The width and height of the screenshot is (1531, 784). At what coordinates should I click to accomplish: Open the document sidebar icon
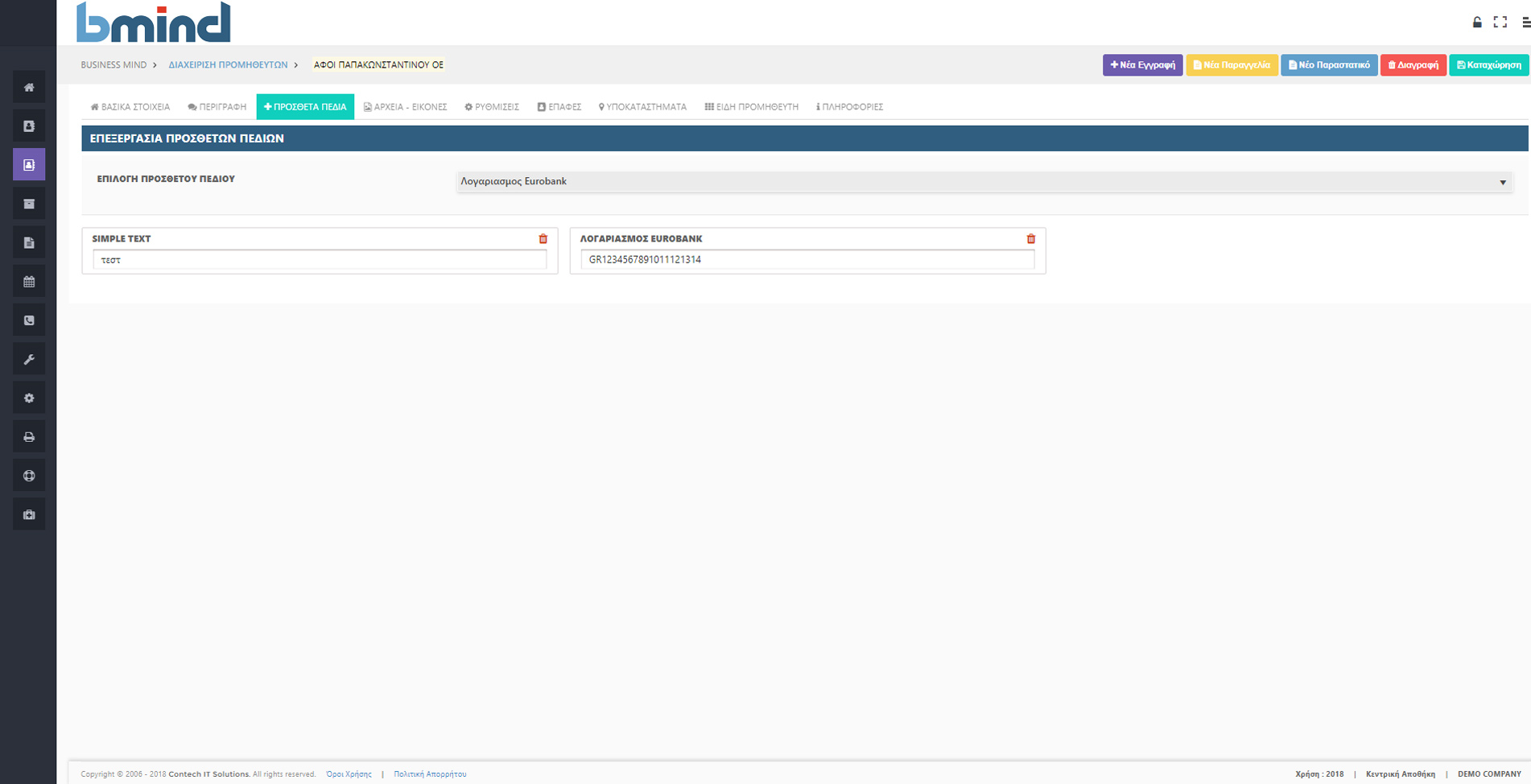click(29, 242)
